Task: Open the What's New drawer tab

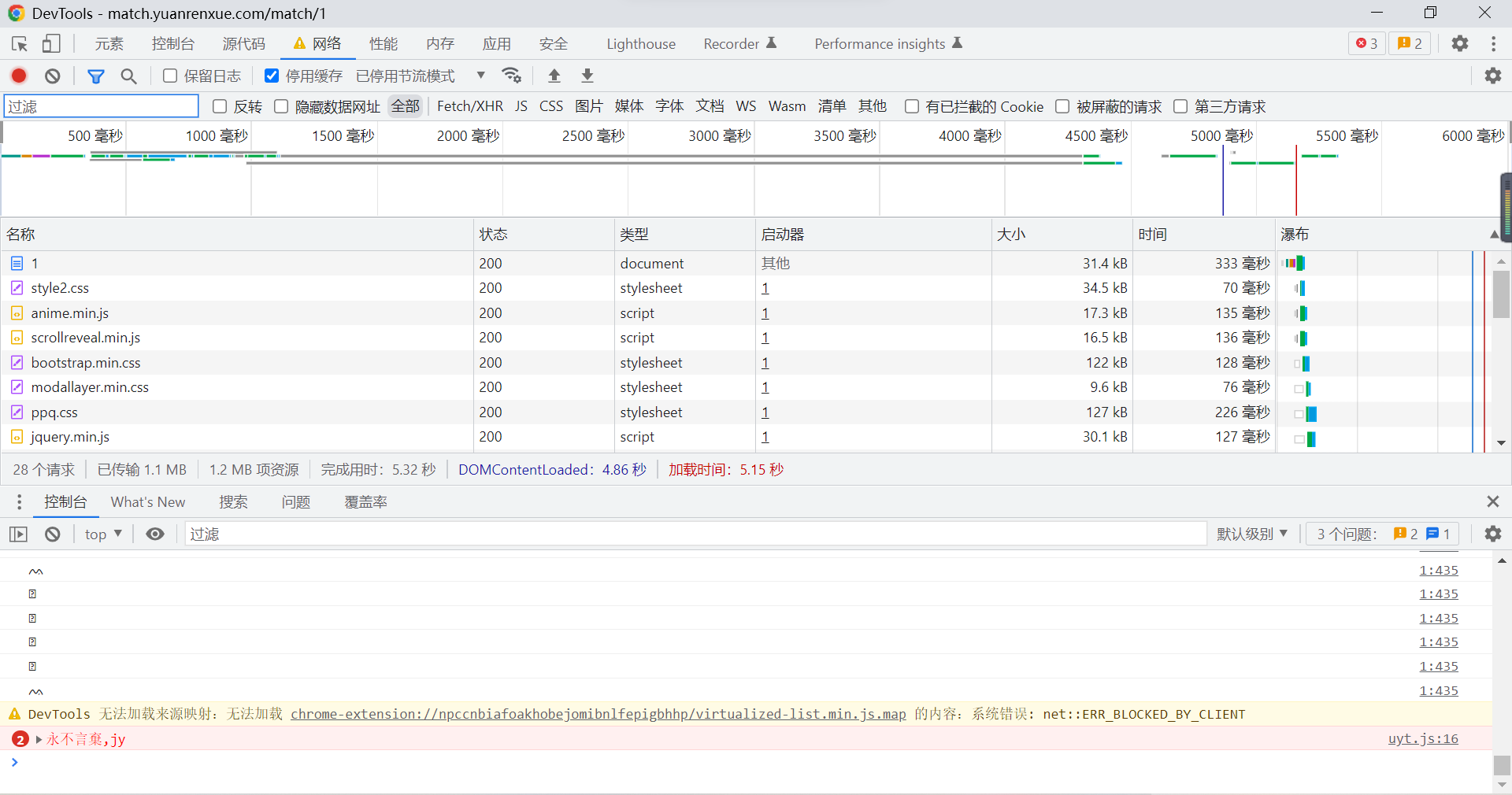Action: point(148,502)
